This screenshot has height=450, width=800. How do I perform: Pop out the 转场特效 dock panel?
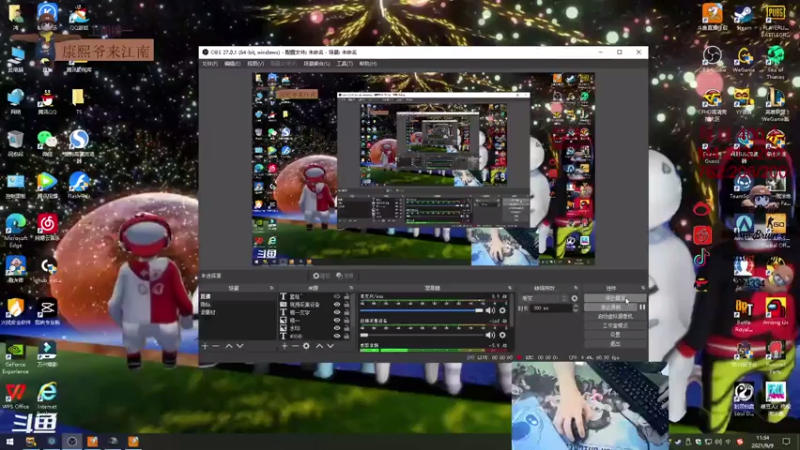pyautogui.click(x=576, y=288)
